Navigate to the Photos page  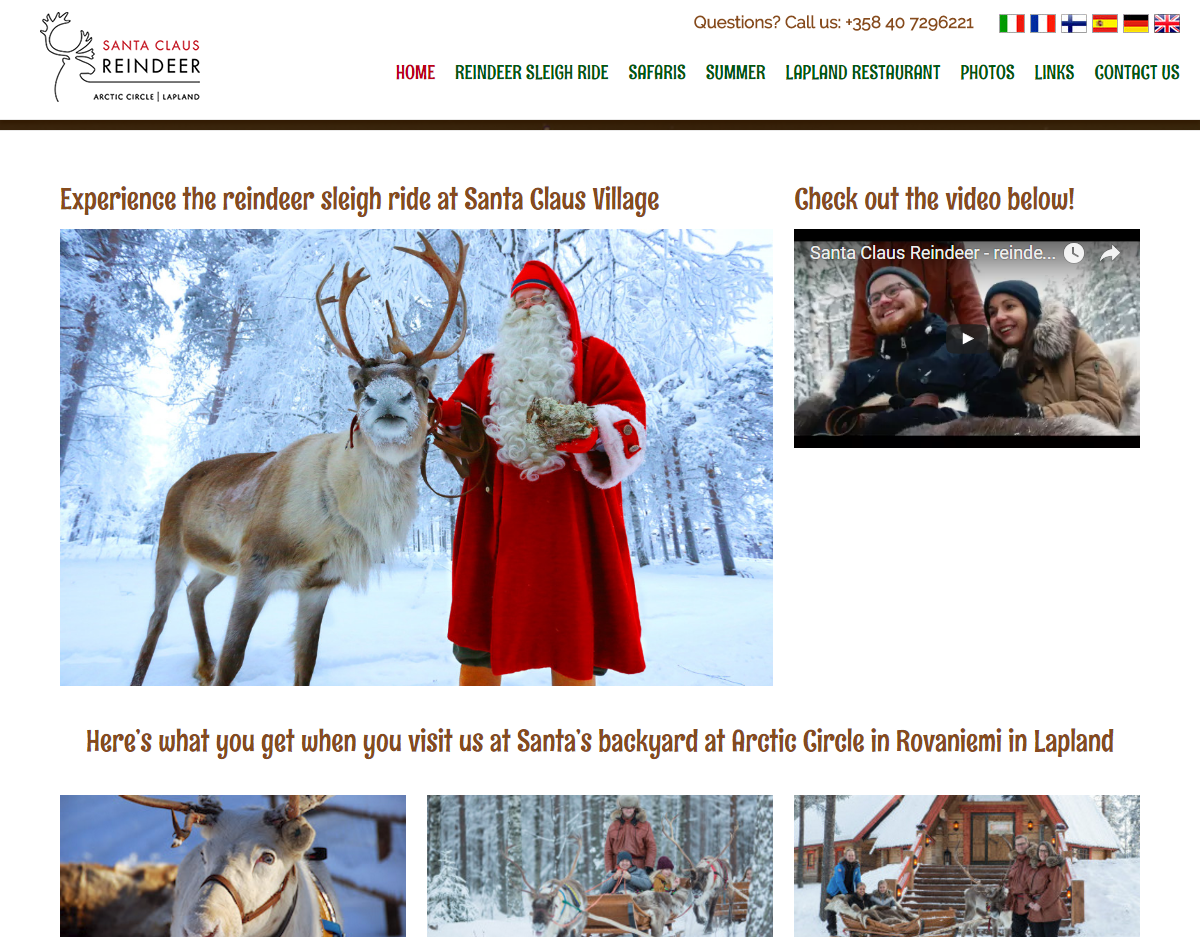click(x=987, y=72)
